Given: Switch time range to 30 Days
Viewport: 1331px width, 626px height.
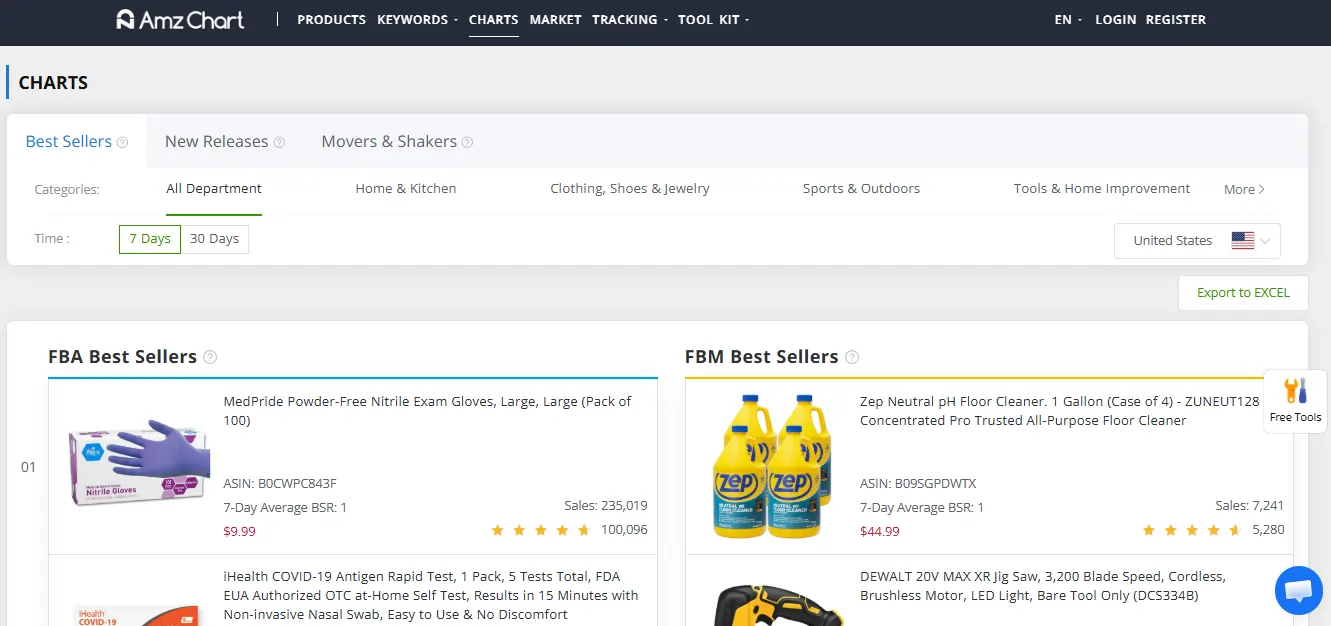Looking at the screenshot, I should point(215,239).
